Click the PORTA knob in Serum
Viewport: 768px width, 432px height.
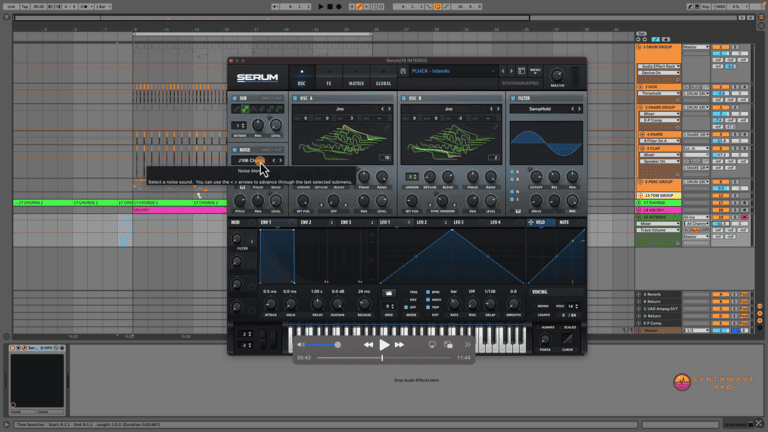(545, 339)
